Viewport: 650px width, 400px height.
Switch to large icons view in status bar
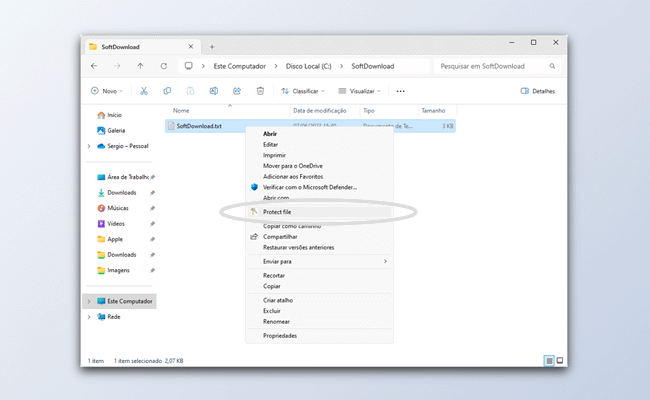(x=560, y=360)
